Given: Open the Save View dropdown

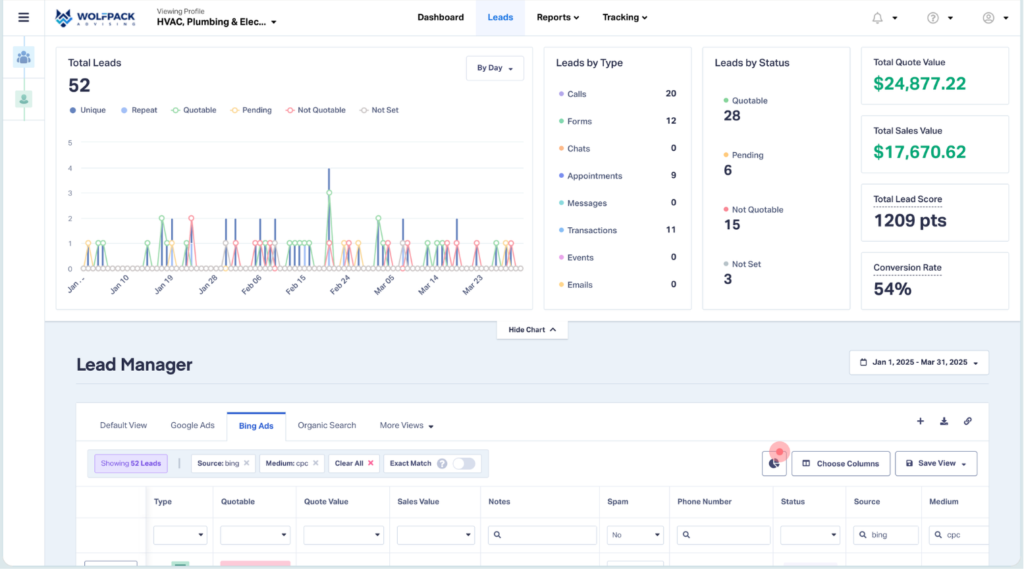Looking at the screenshot, I should [x=936, y=463].
